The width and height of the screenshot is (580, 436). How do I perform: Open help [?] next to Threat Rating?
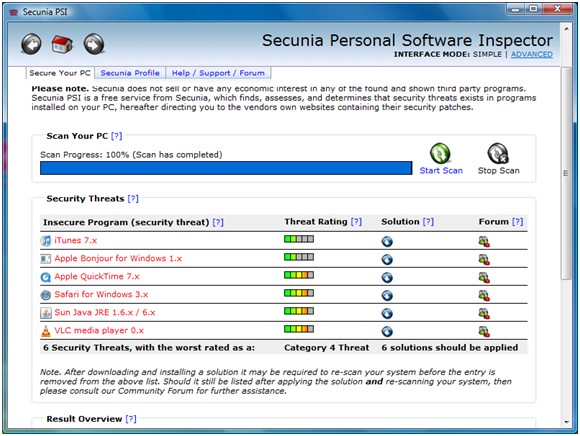pyautogui.click(x=356, y=222)
